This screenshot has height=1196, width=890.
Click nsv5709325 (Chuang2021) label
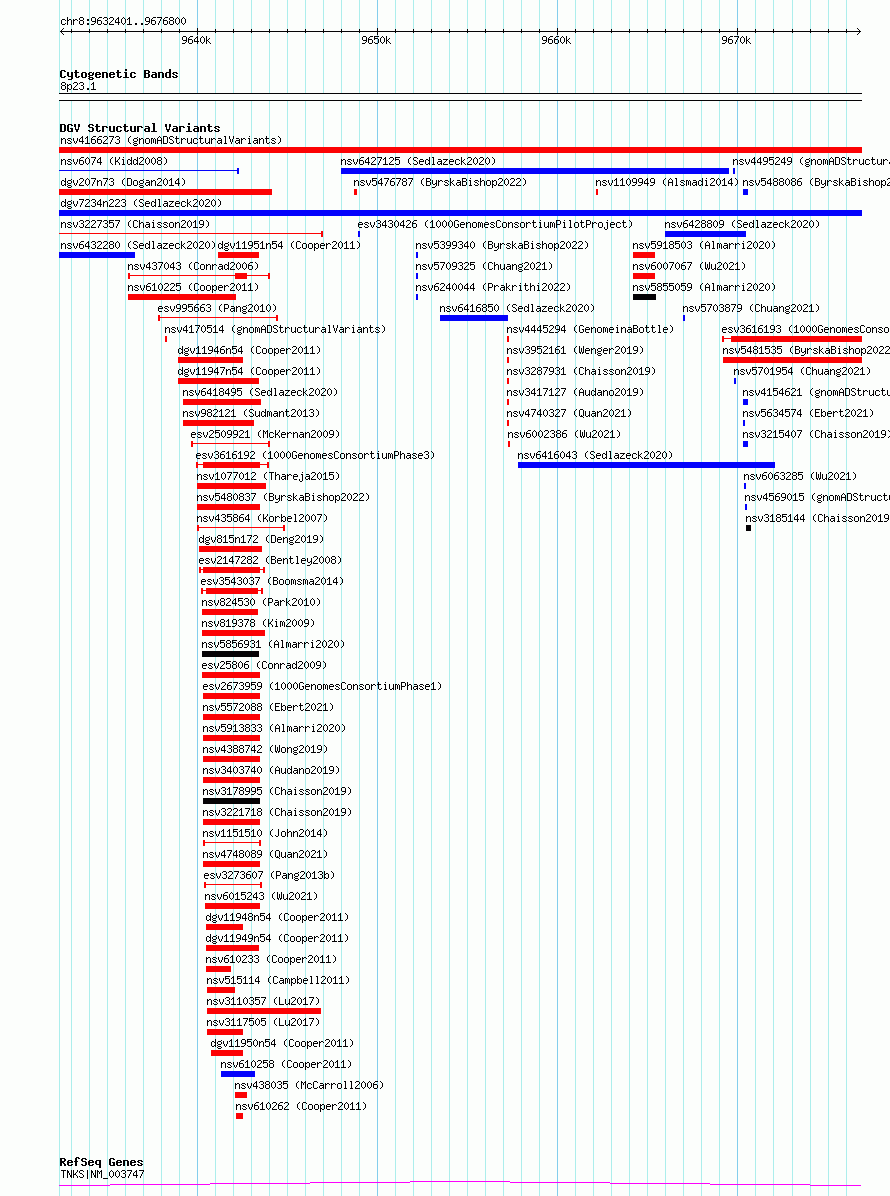pyautogui.click(x=484, y=266)
